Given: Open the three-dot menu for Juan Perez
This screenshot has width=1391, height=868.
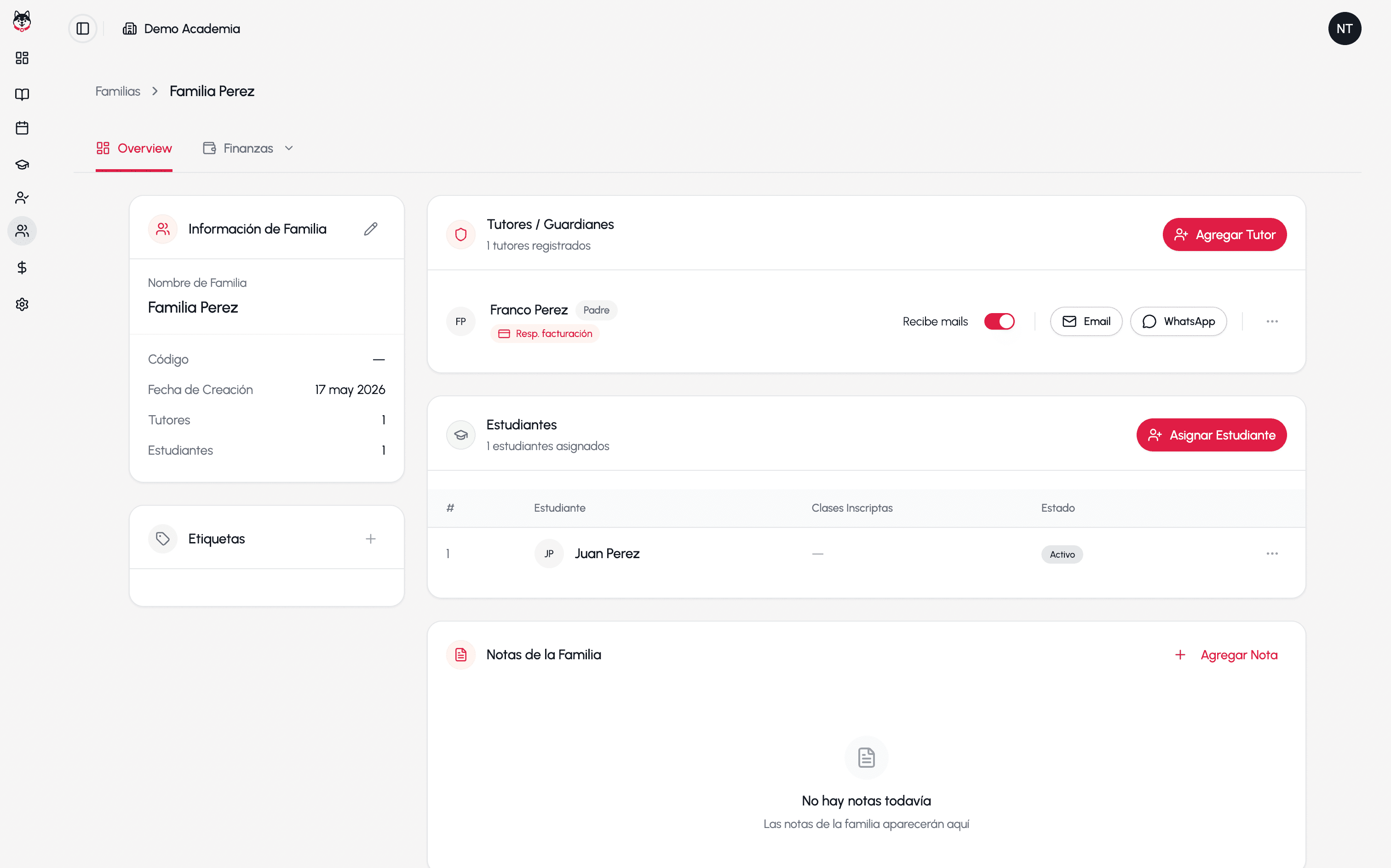Looking at the screenshot, I should pyautogui.click(x=1271, y=554).
